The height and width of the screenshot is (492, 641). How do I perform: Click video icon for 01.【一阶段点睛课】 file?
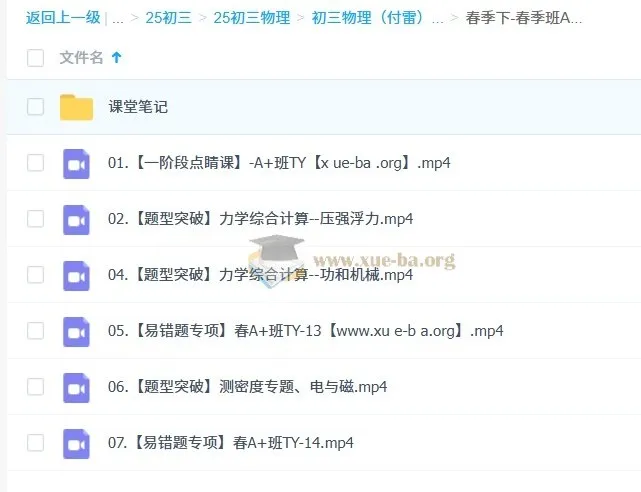pyautogui.click(x=76, y=163)
